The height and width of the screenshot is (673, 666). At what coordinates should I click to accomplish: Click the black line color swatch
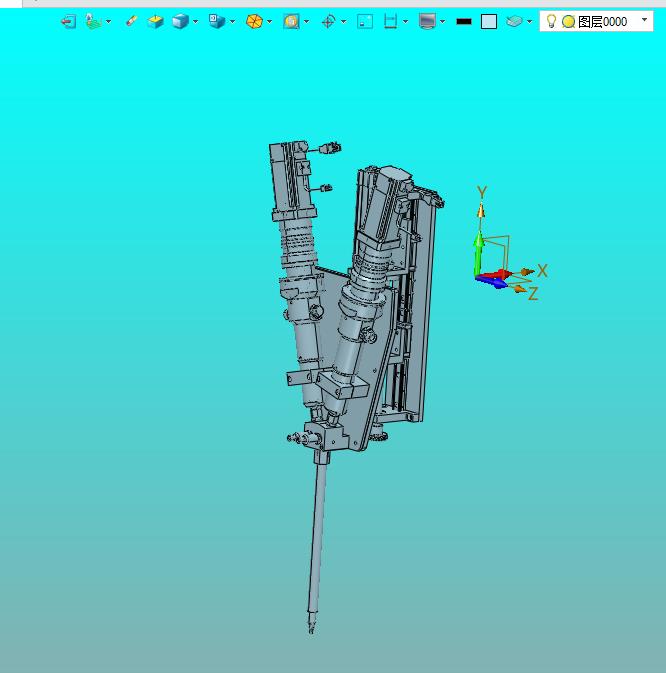[x=464, y=21]
